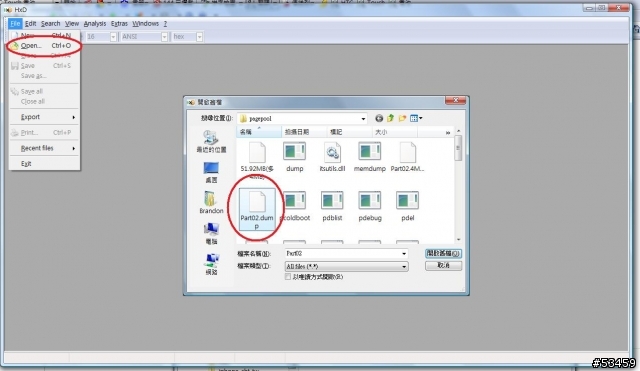Click the Open... entry in File menu
This screenshot has height=371, width=640.
44,46
